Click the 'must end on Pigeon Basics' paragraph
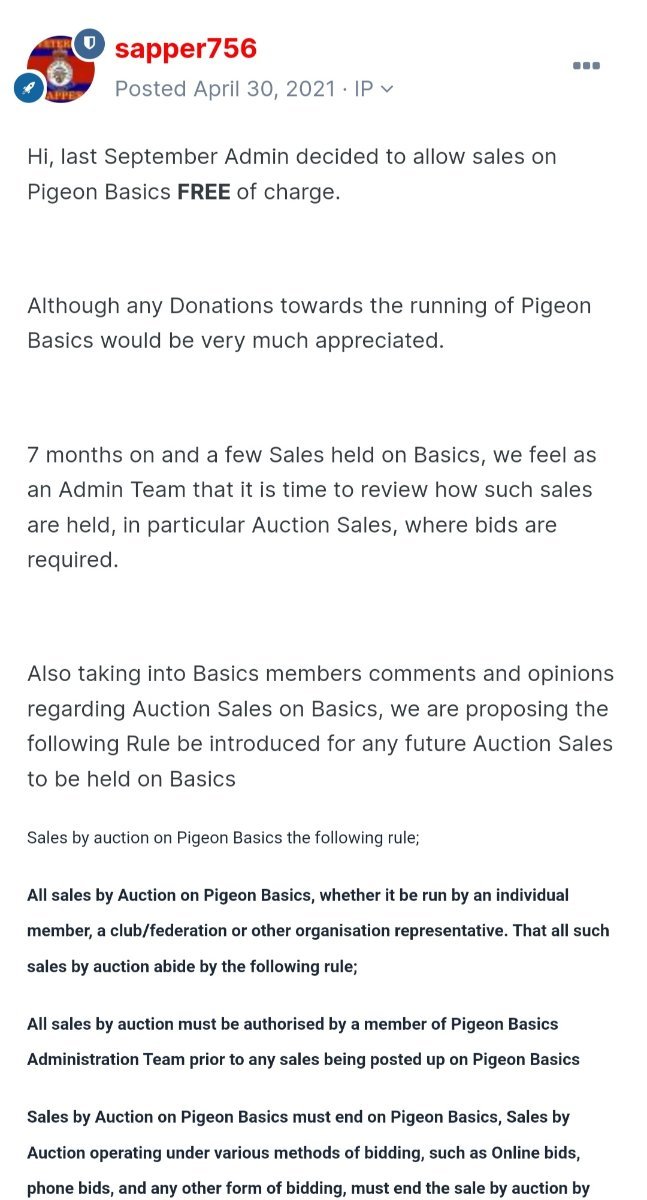647x1200 pixels. tap(308, 1152)
